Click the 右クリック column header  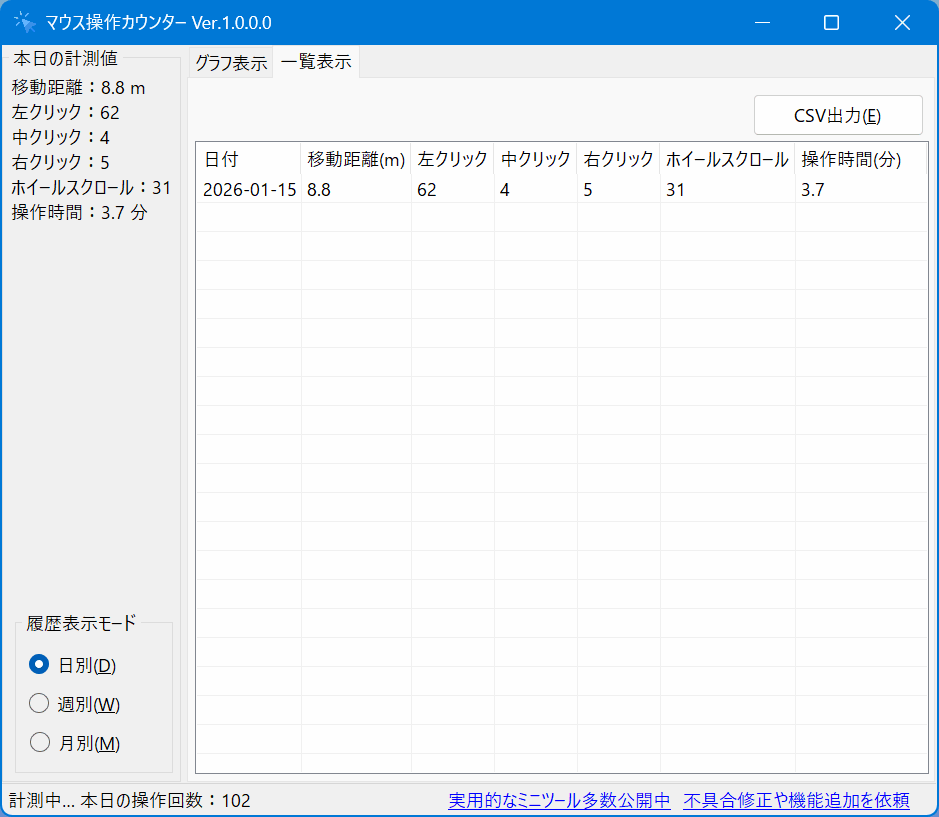618,160
